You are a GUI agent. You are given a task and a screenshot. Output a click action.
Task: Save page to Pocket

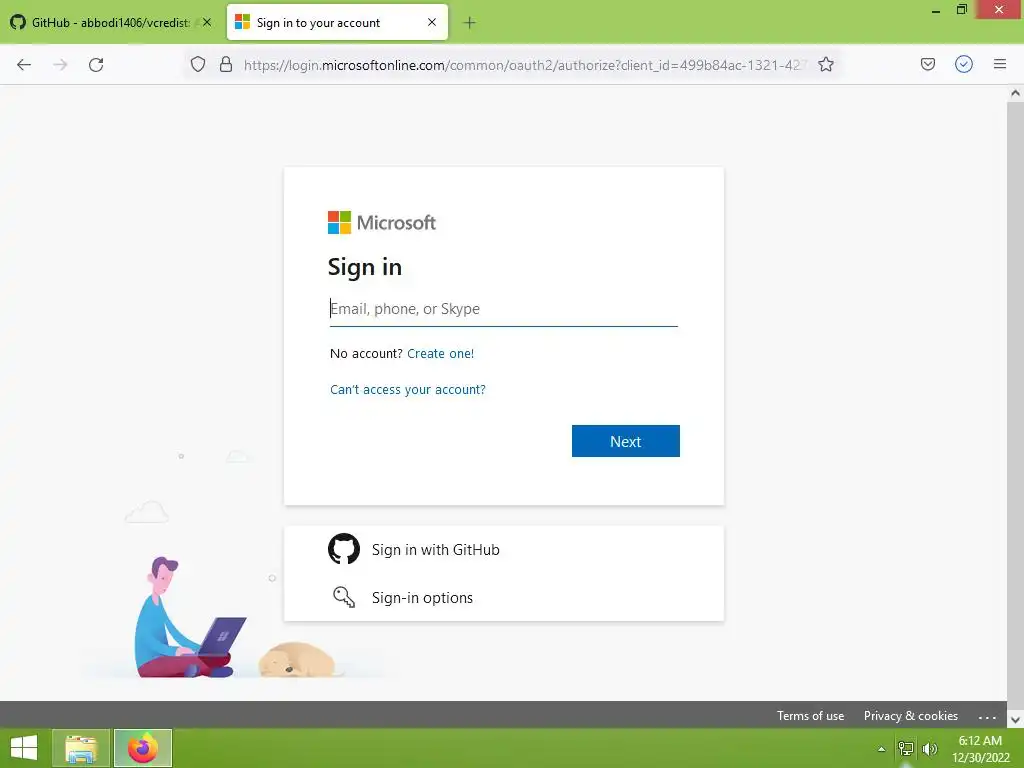[927, 64]
